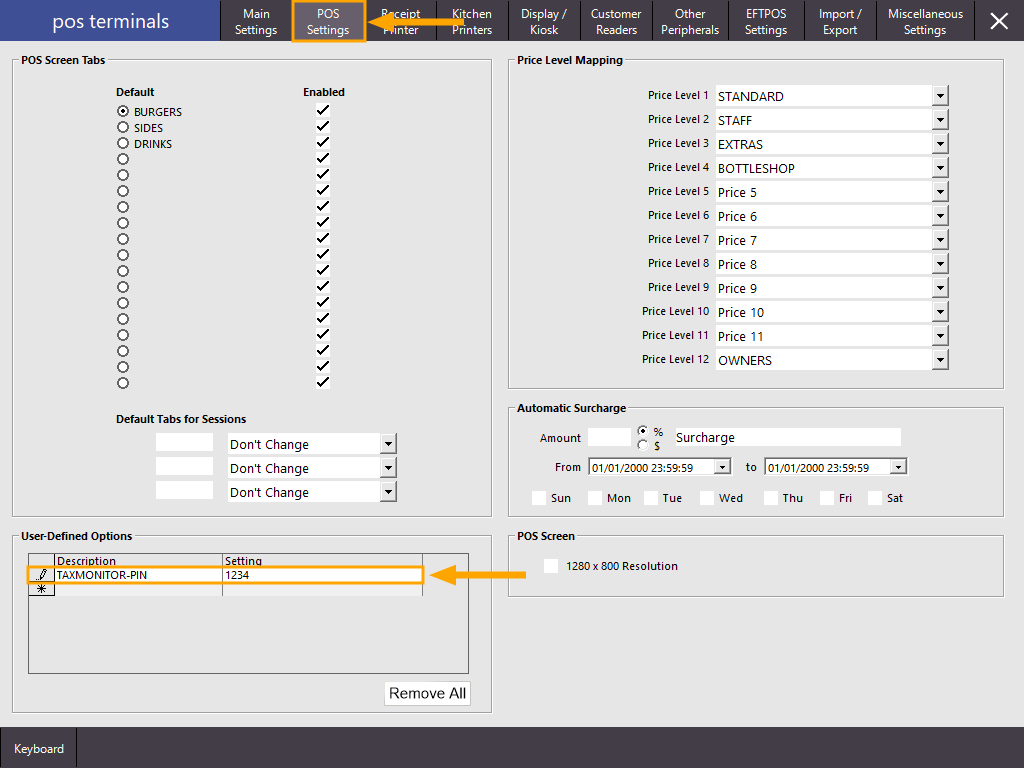Open the Receipt Printer tab
1024x768 pixels.
pos(400,20)
